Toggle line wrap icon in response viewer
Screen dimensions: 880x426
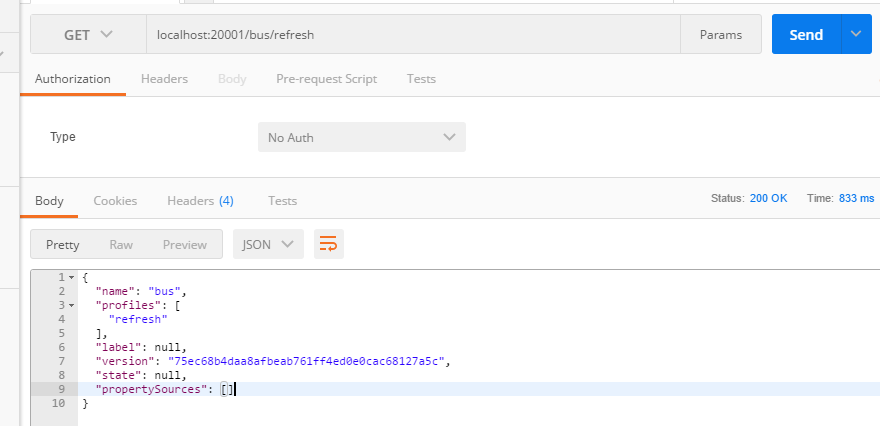[x=329, y=244]
